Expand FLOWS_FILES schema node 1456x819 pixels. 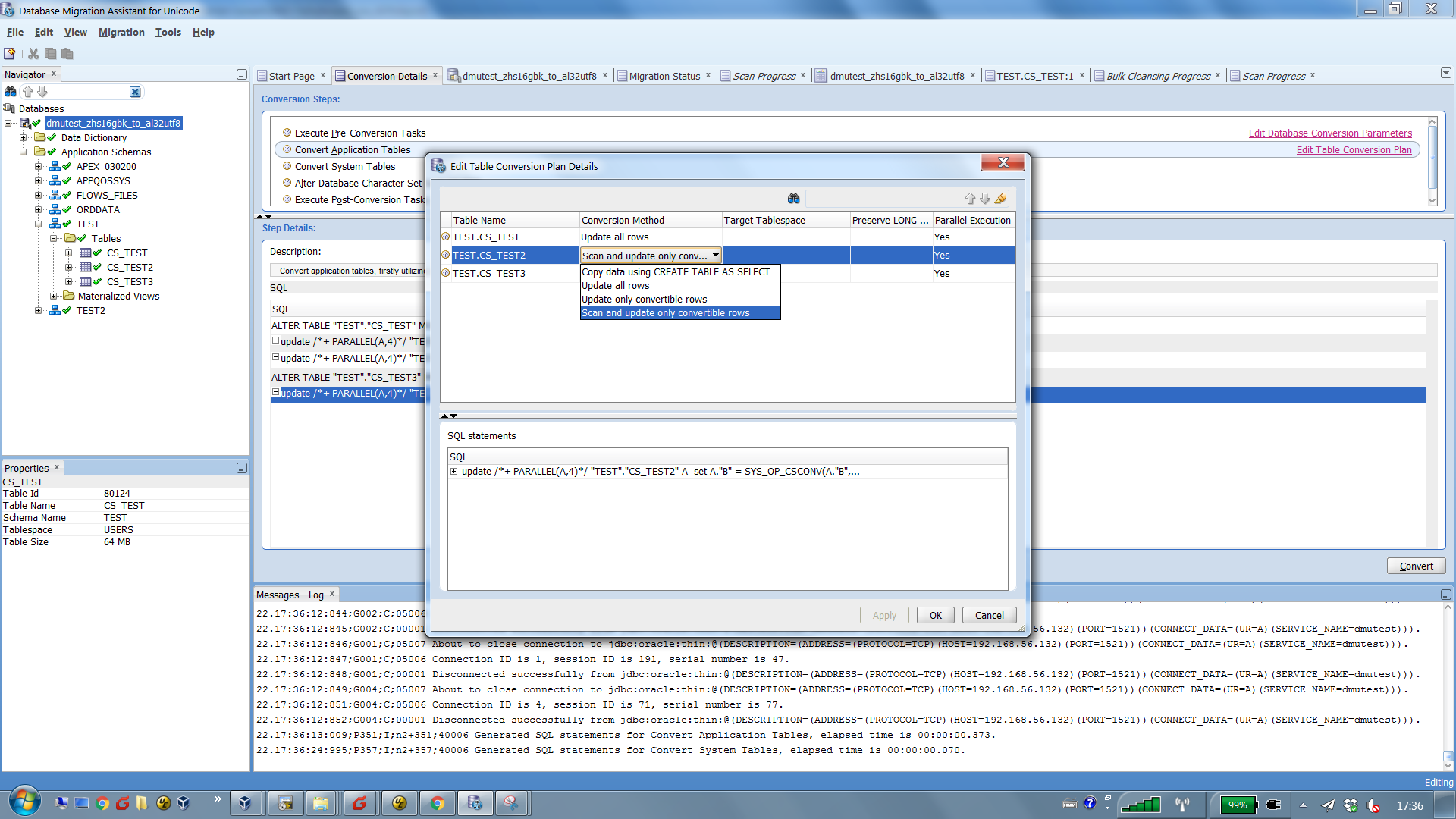pyautogui.click(x=39, y=195)
